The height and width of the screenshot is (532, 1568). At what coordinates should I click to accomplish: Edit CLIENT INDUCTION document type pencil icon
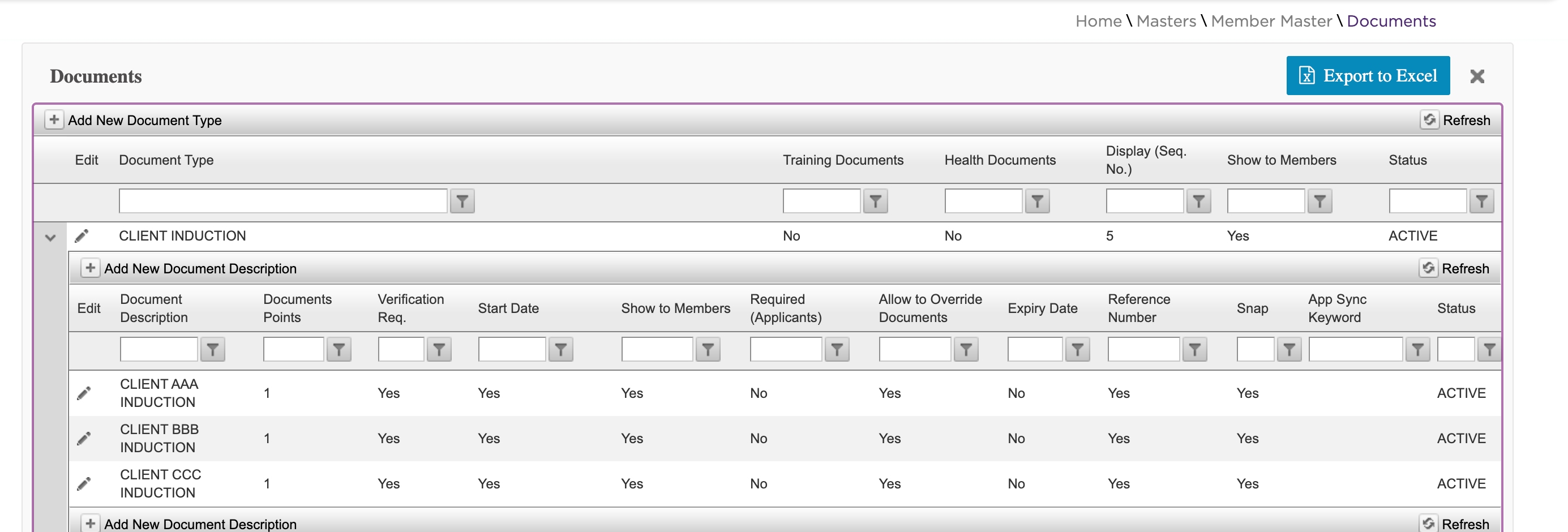pos(82,236)
